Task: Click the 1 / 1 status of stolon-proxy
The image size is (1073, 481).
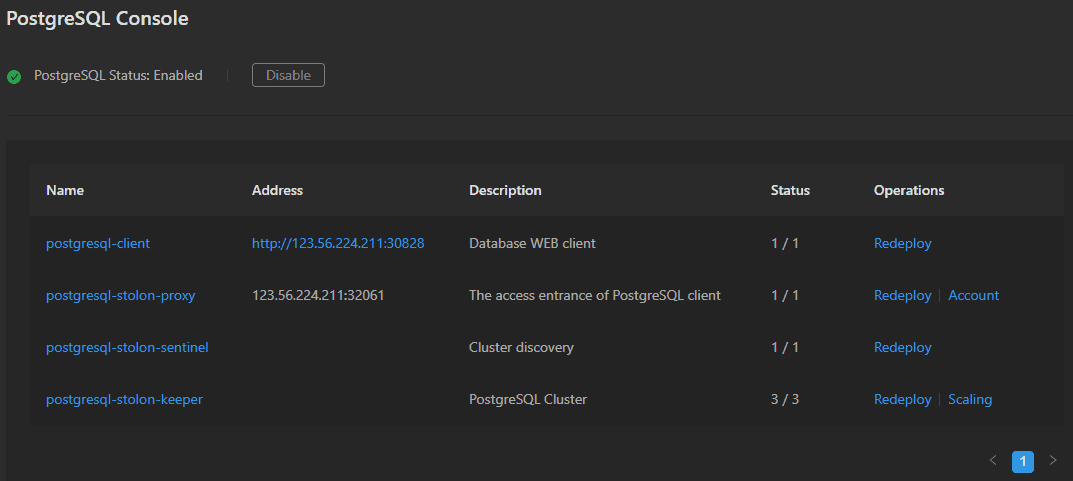Action: pyautogui.click(x=785, y=296)
